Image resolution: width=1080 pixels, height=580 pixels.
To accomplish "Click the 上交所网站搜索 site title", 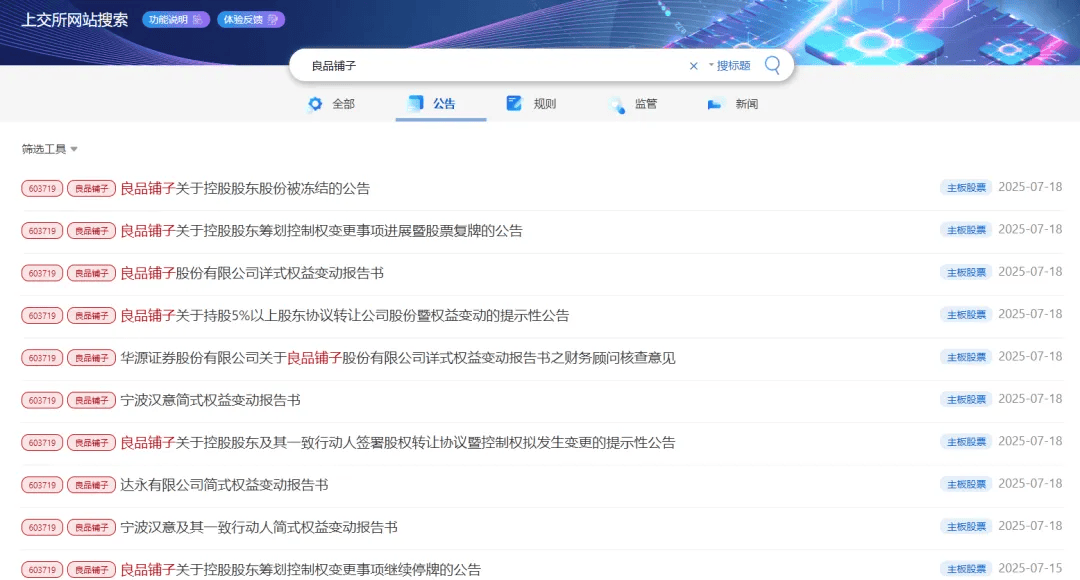I will (x=75, y=20).
